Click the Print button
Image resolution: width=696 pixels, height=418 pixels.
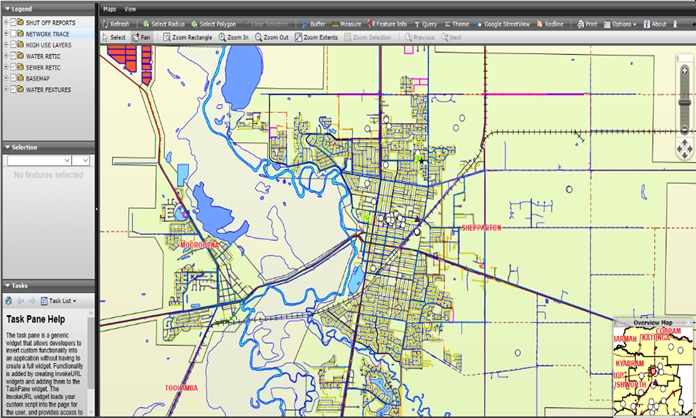590,23
